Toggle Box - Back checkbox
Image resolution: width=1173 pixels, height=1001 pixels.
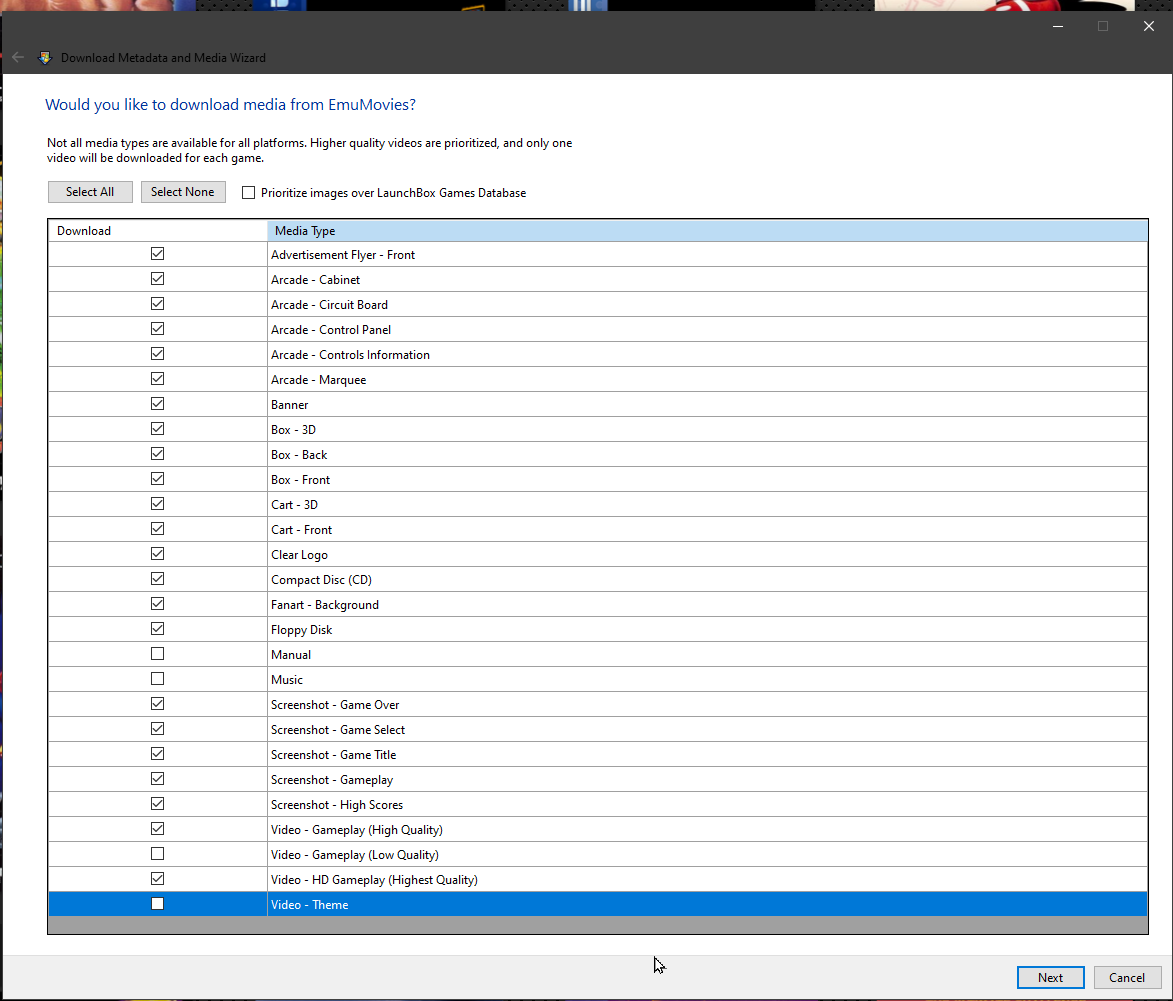click(157, 454)
